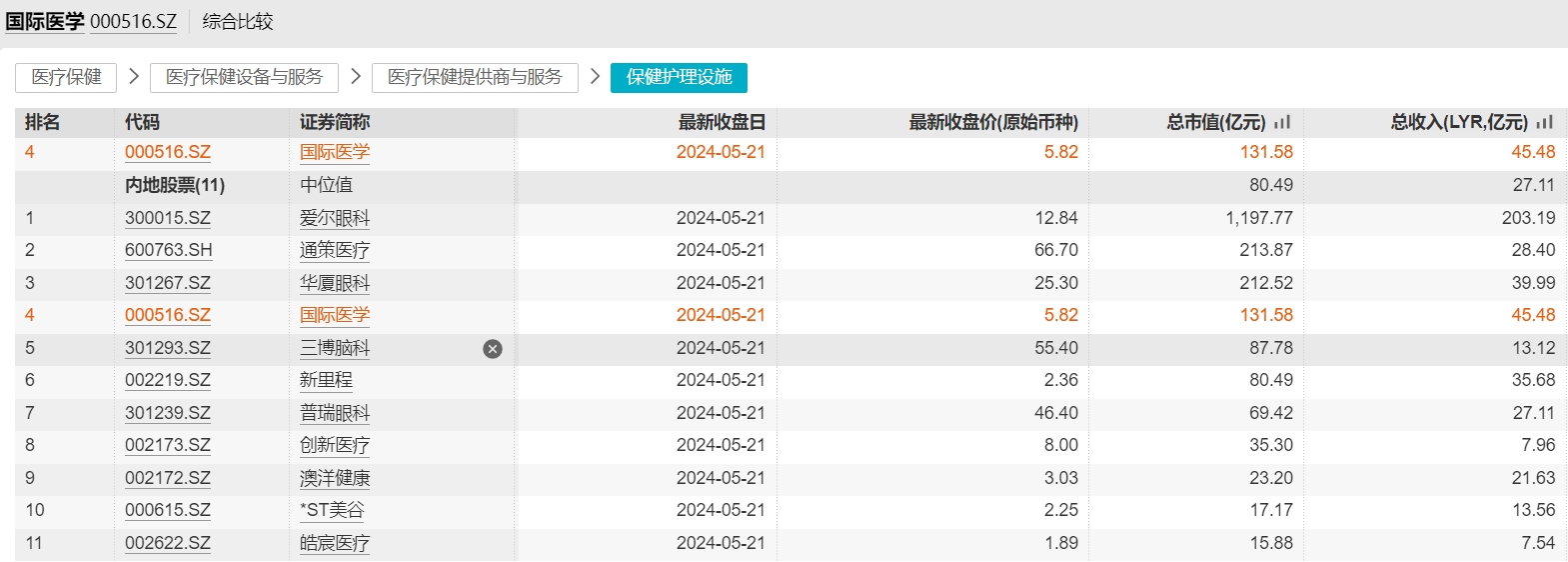
Task: Open stock code 301293.SZ
Action: [x=168, y=348]
